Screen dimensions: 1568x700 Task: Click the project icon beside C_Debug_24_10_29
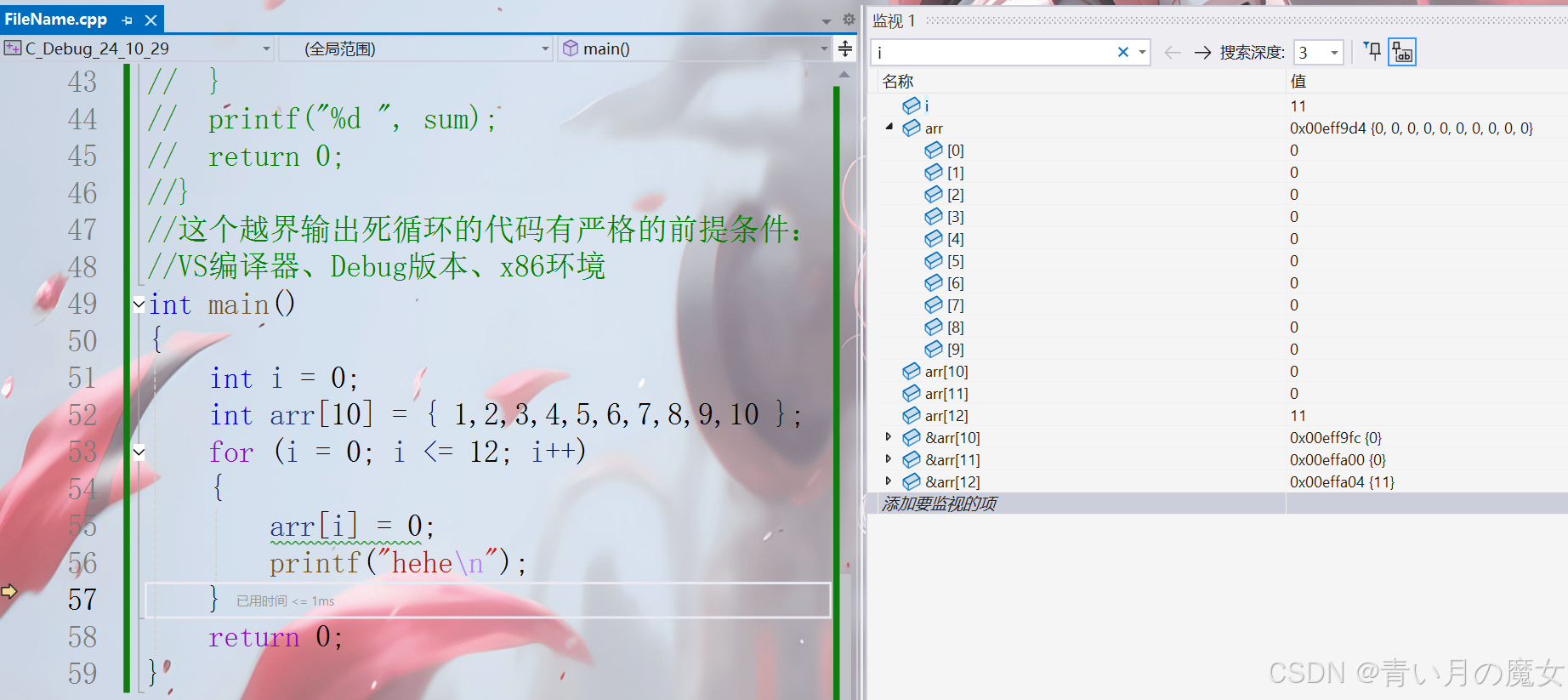coord(12,48)
